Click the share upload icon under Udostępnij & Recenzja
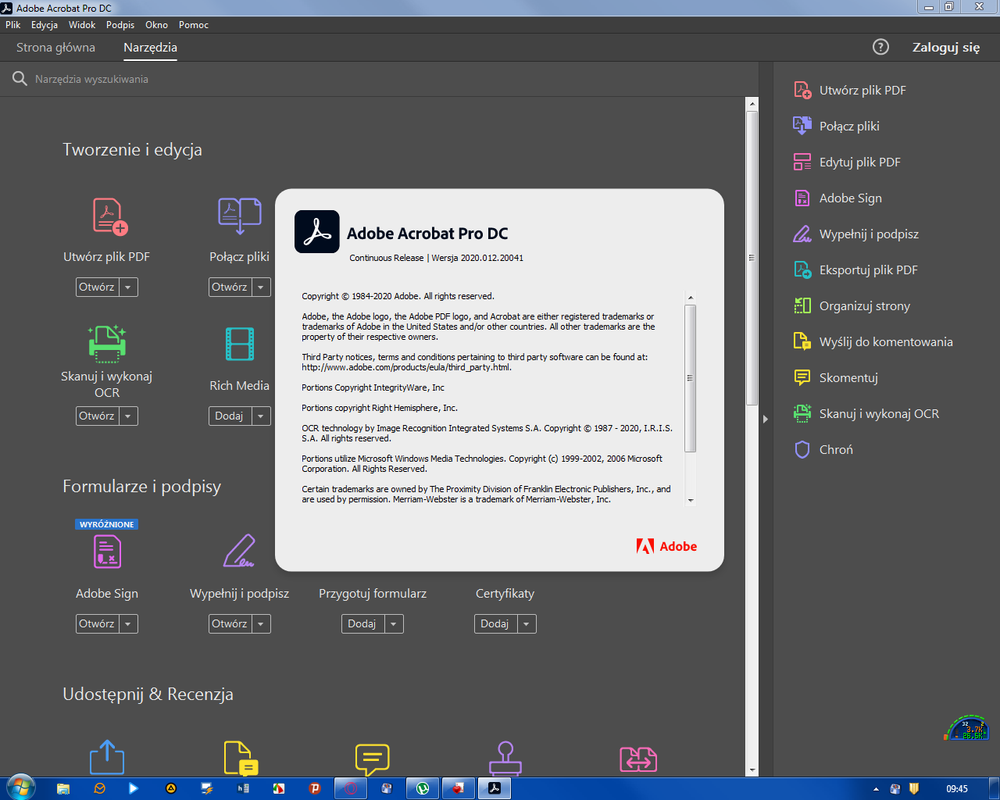 (x=107, y=757)
